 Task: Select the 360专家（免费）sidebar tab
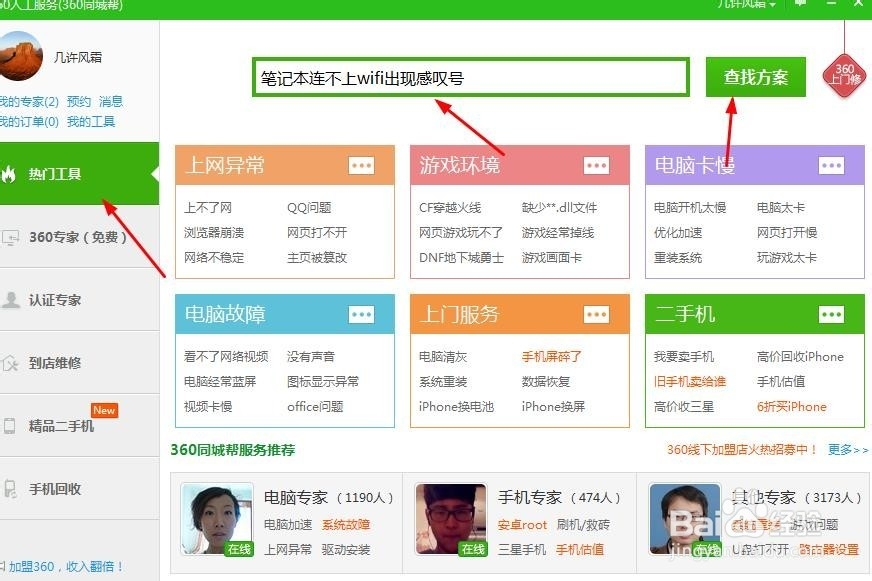(x=79, y=237)
